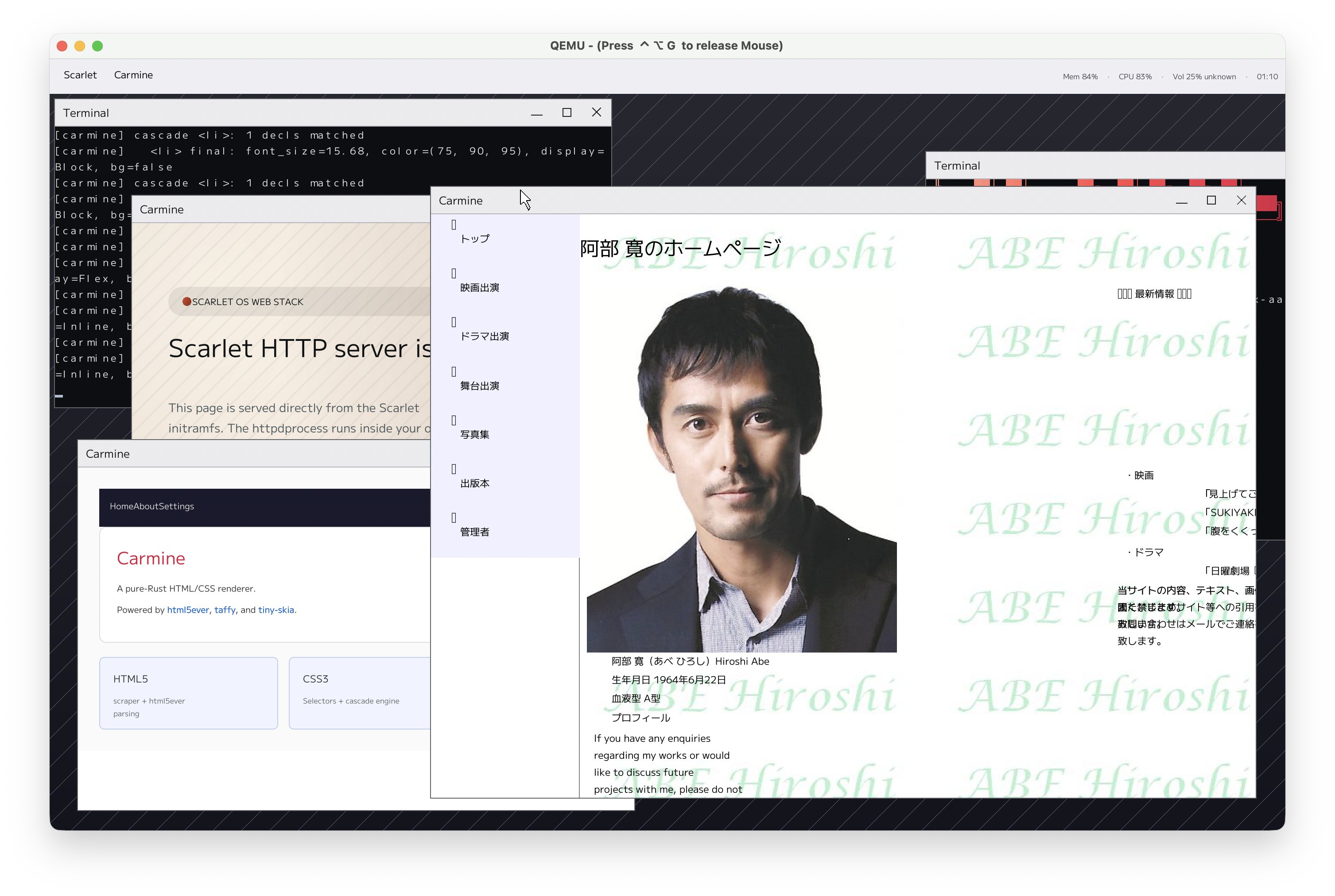The height and width of the screenshot is (896, 1335).
Task: Follow the tiny-skia link
Action: pyautogui.click(x=276, y=610)
